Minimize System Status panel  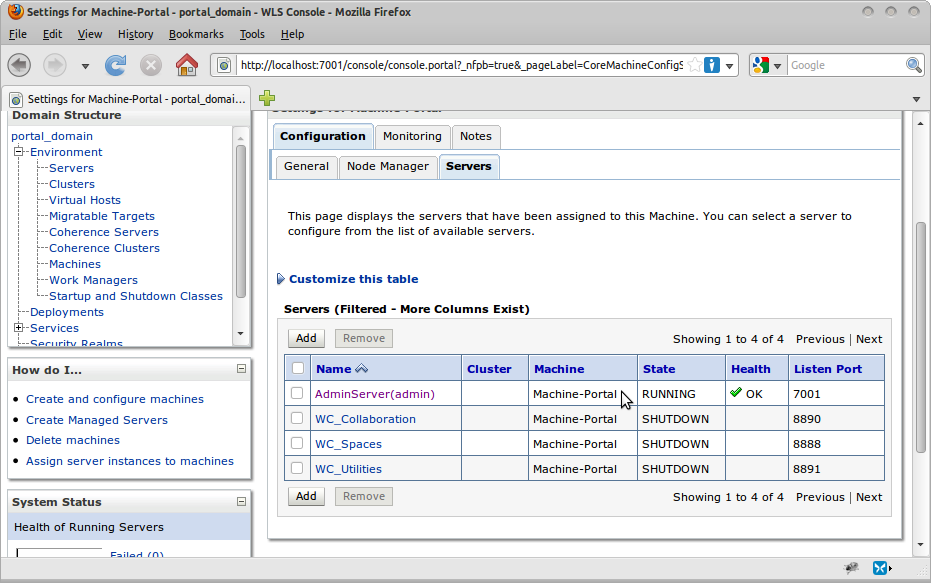242,502
